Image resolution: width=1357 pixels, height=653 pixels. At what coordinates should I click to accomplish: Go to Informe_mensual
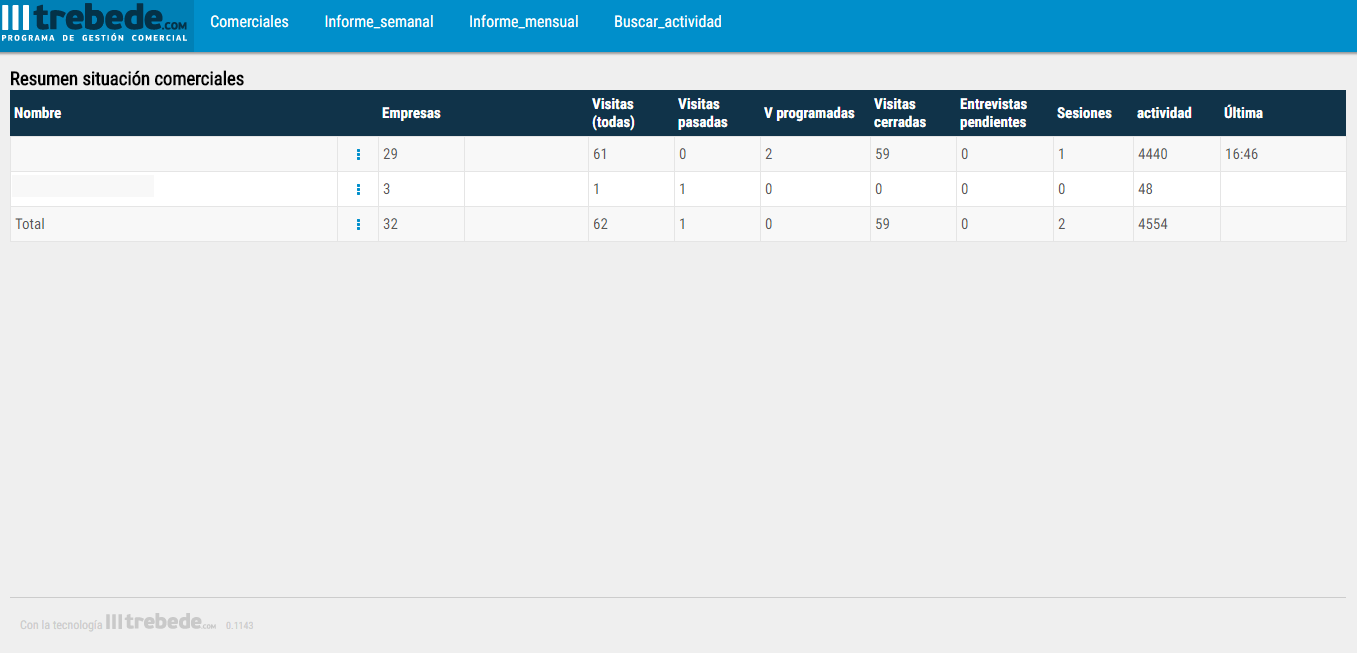tap(524, 21)
